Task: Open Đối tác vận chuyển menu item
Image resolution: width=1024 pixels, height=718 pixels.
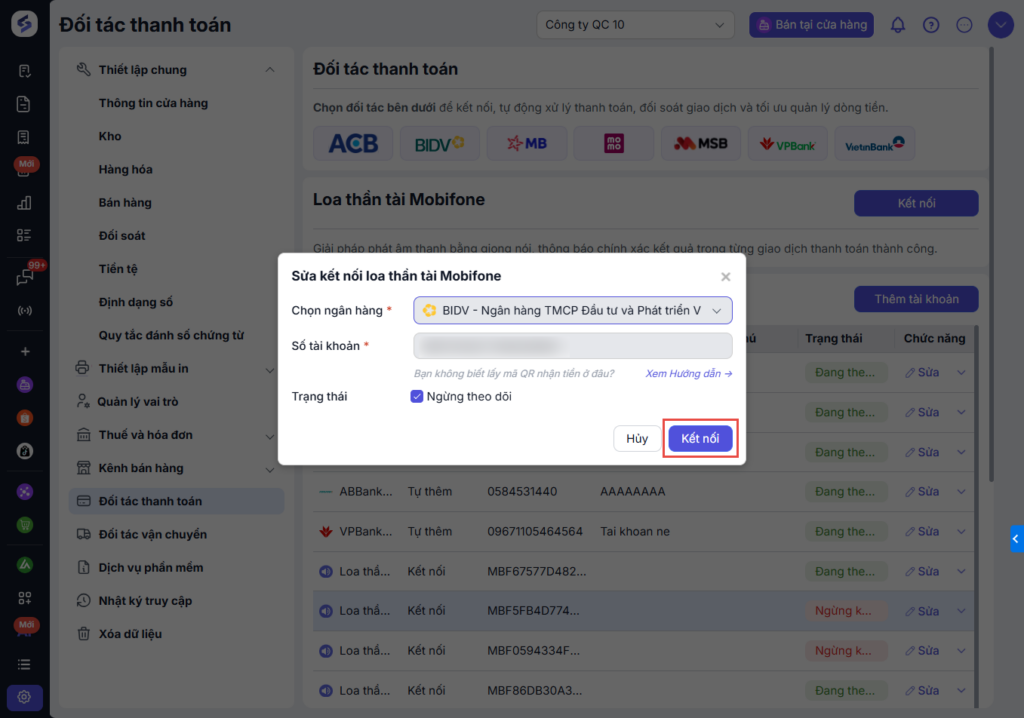Action: pos(152,534)
